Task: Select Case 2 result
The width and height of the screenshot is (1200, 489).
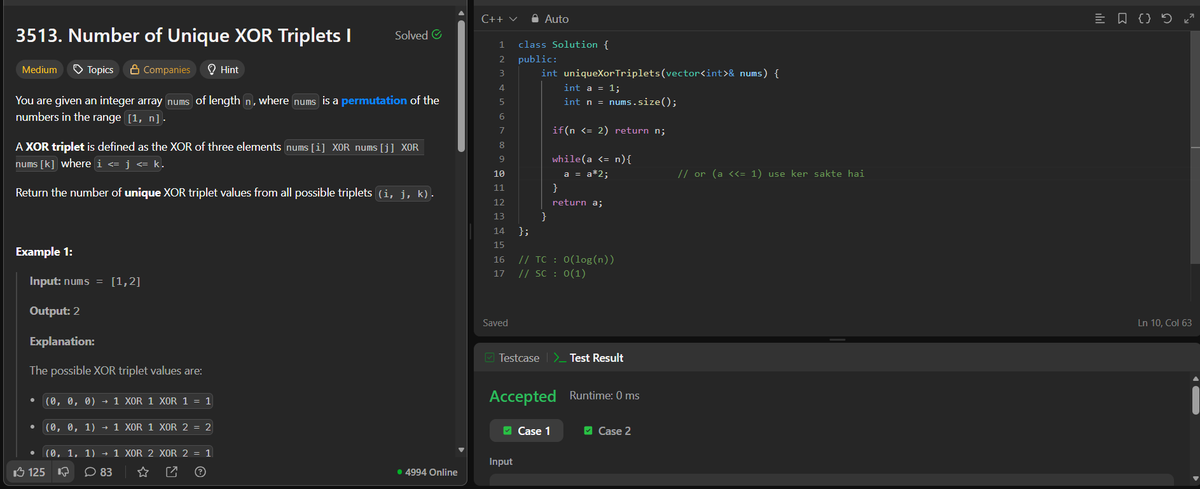Action: pos(607,431)
